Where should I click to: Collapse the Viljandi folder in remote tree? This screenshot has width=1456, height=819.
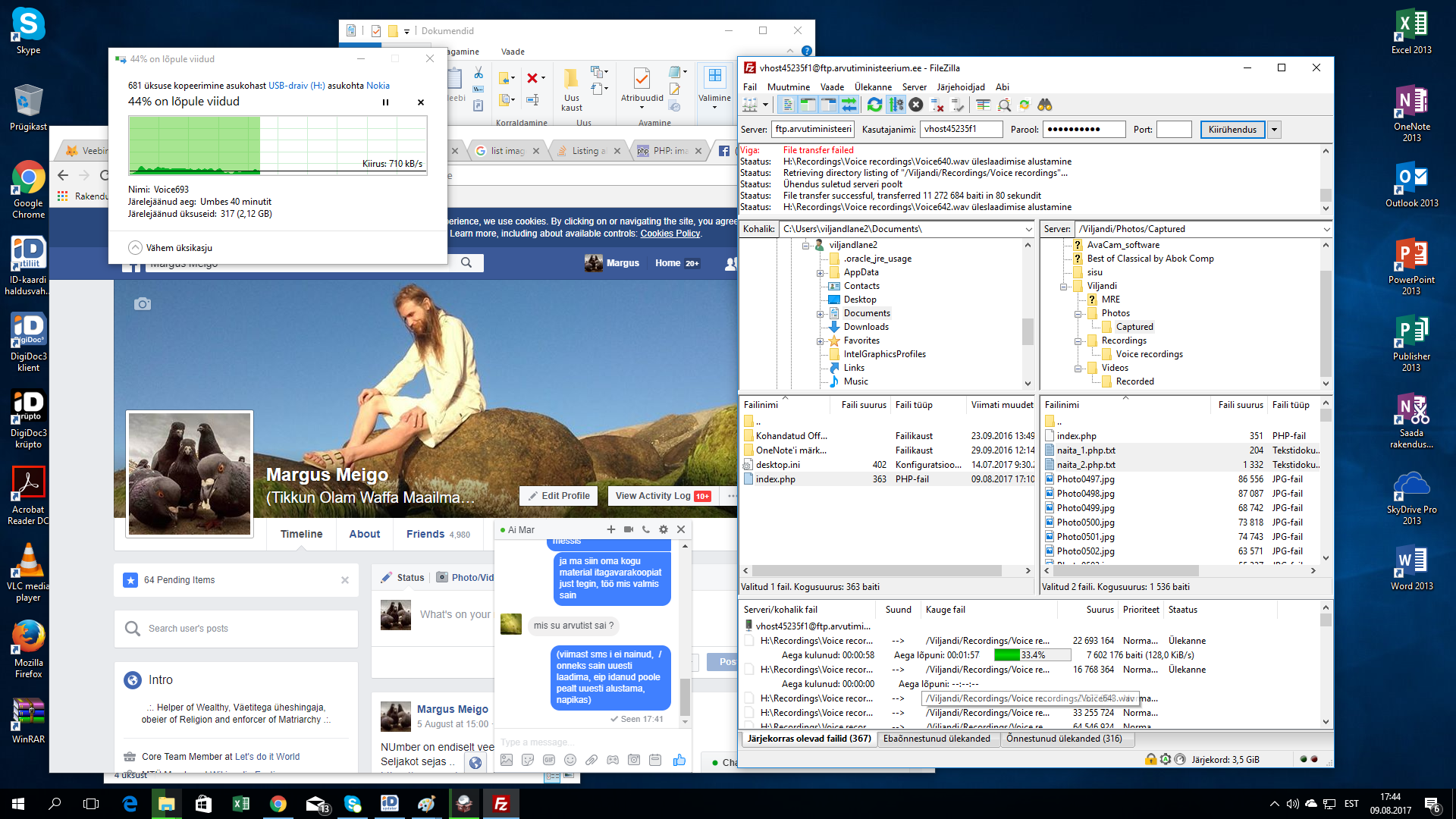pyautogui.click(x=1063, y=287)
